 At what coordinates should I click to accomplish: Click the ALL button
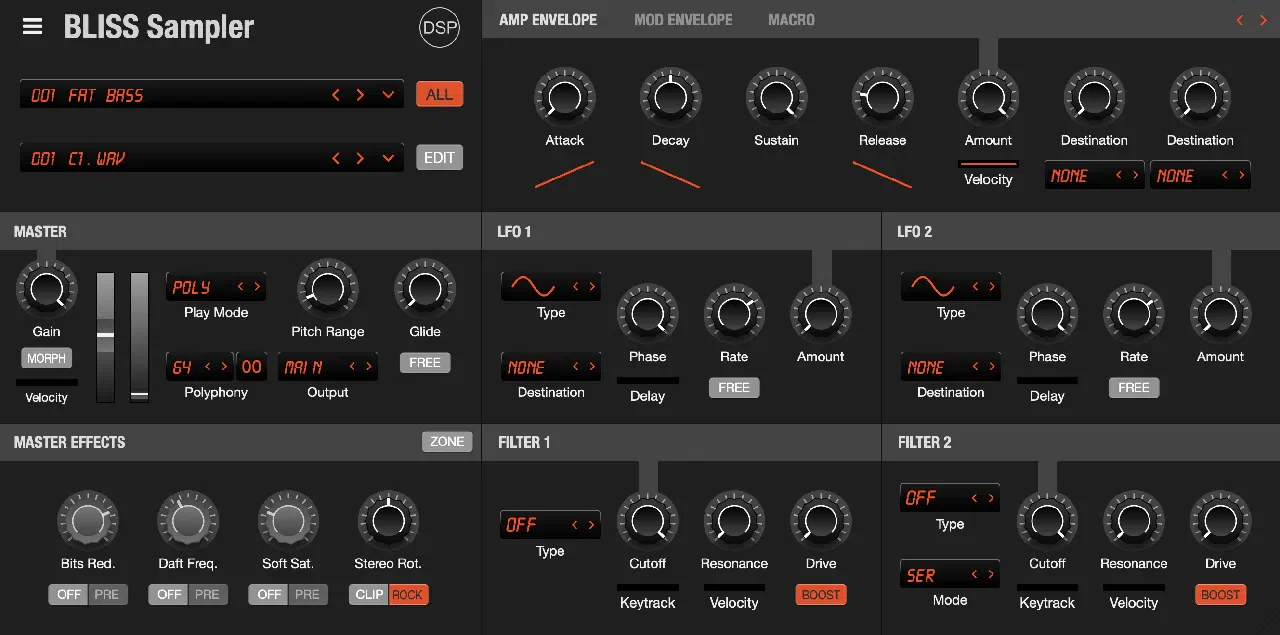[x=439, y=94]
